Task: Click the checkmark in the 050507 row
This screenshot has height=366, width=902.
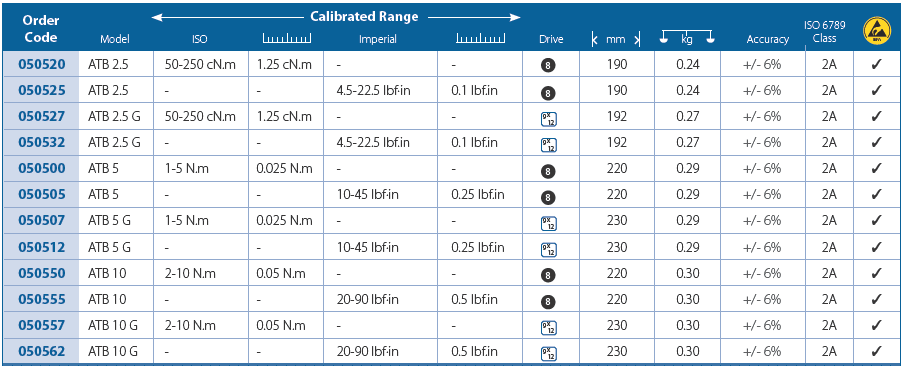Action: pos(876,220)
